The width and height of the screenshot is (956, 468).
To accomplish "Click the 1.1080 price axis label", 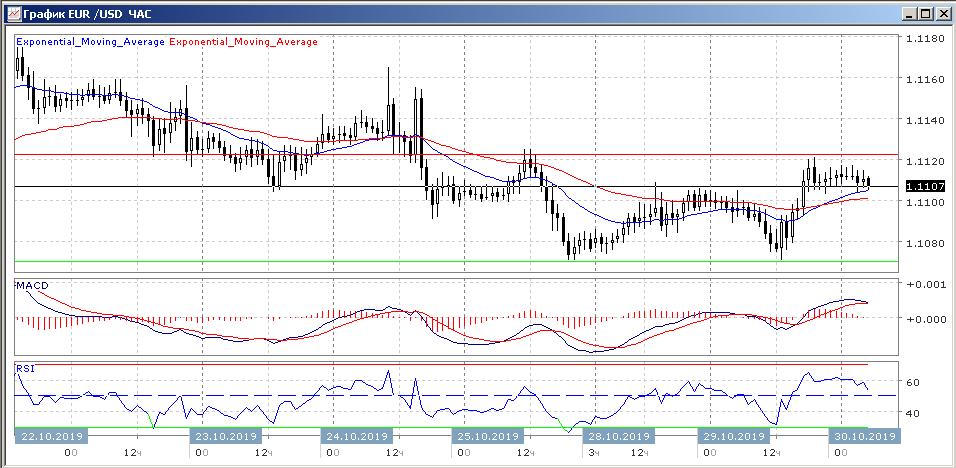I will (924, 243).
